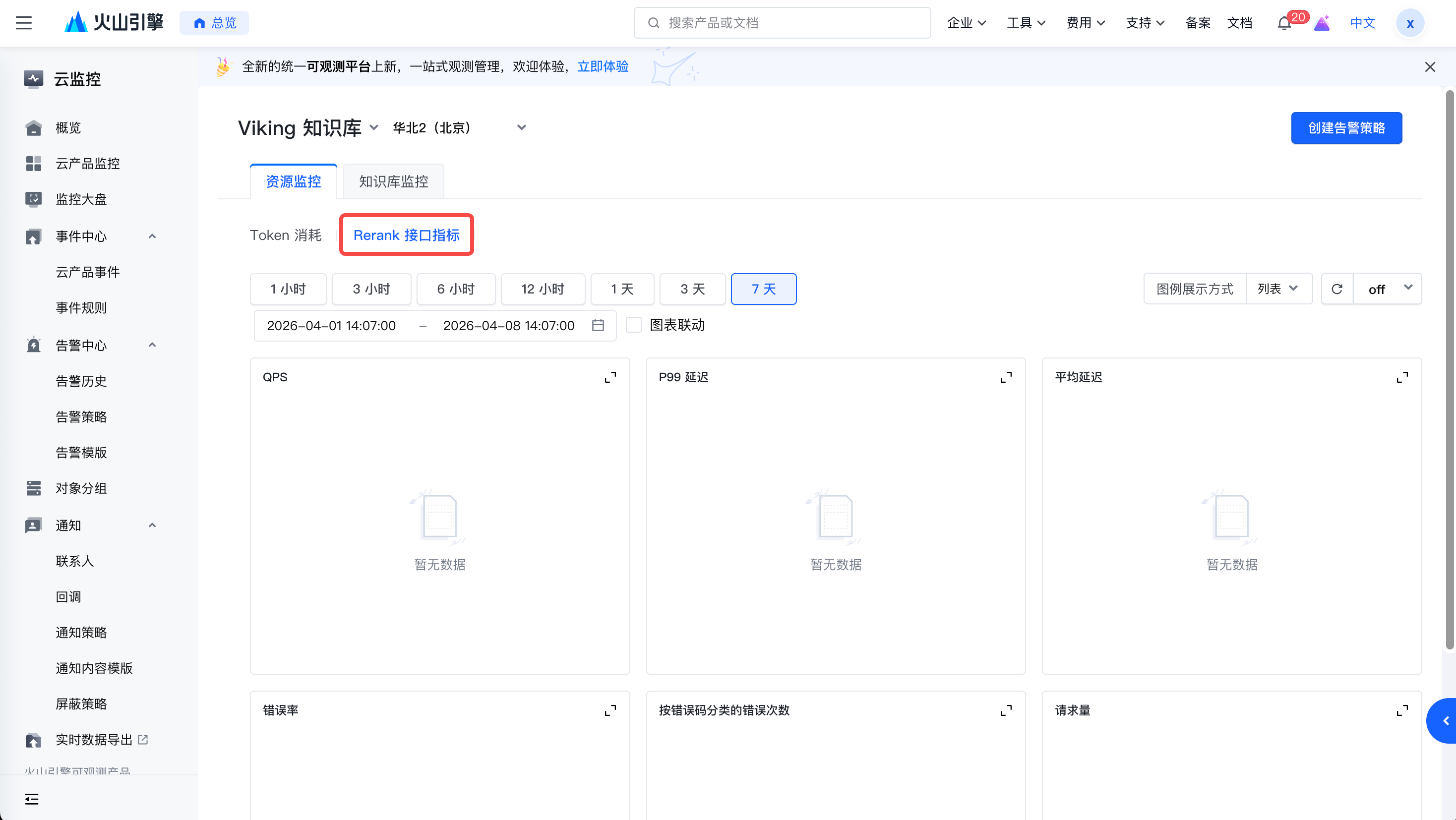Switch to the Token 消耗 sub-tab
The width and height of the screenshot is (1456, 820).
tap(286, 235)
